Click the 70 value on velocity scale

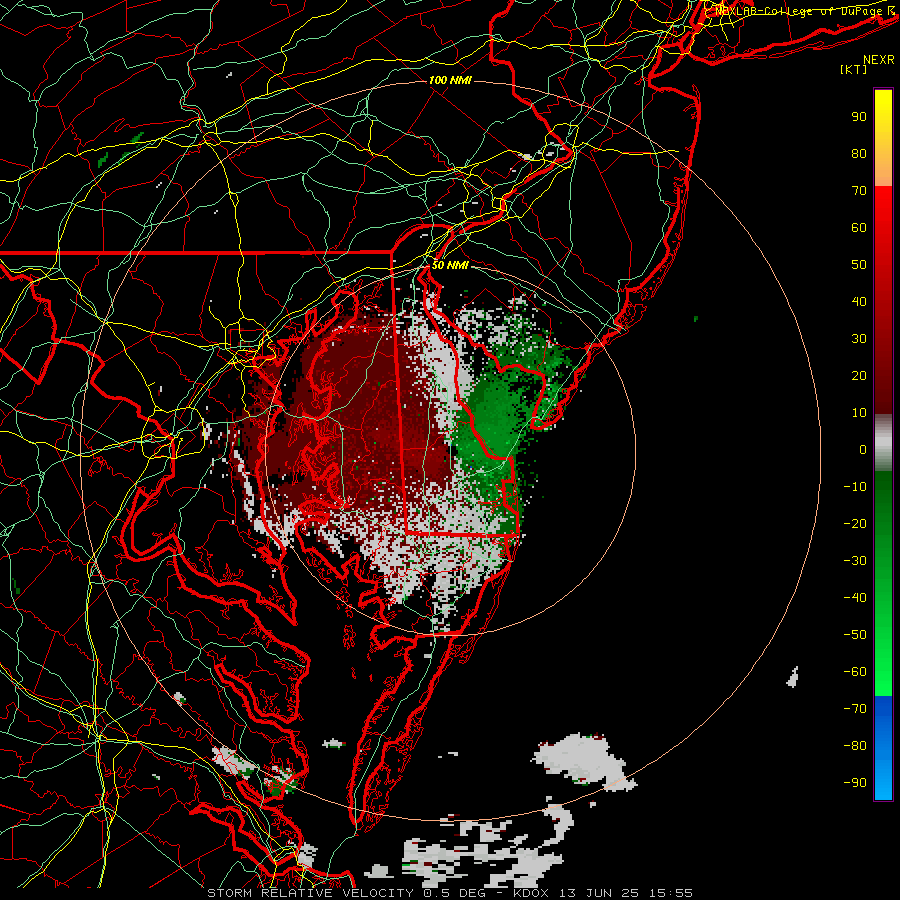[859, 191]
